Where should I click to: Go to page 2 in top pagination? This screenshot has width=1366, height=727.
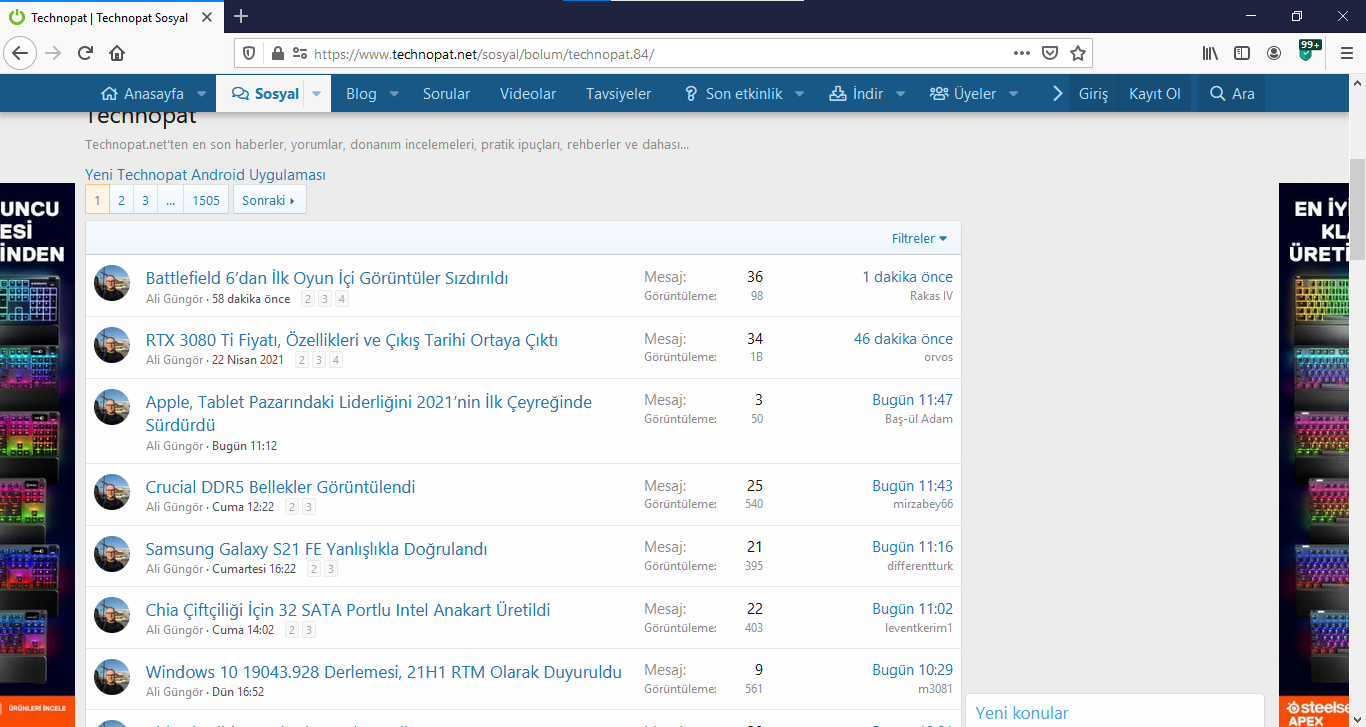click(121, 200)
